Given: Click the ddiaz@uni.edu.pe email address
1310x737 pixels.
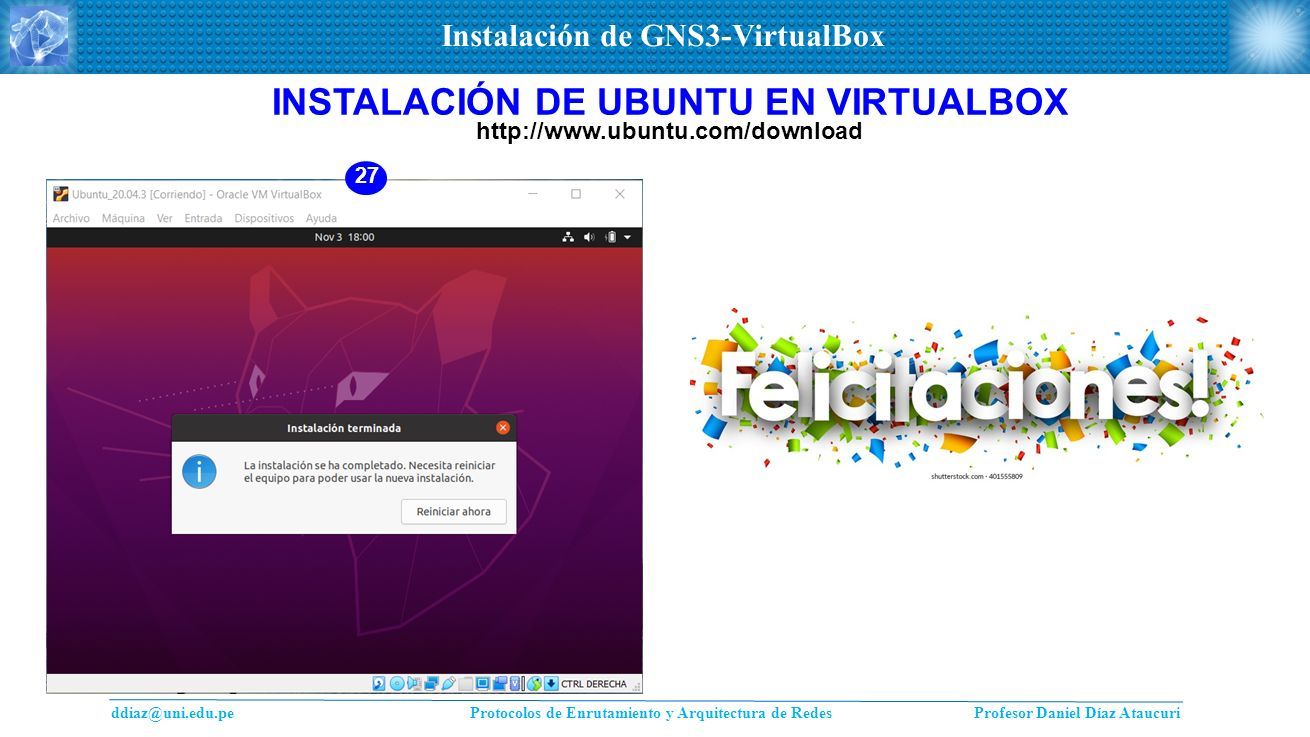Looking at the screenshot, I should (x=172, y=713).
